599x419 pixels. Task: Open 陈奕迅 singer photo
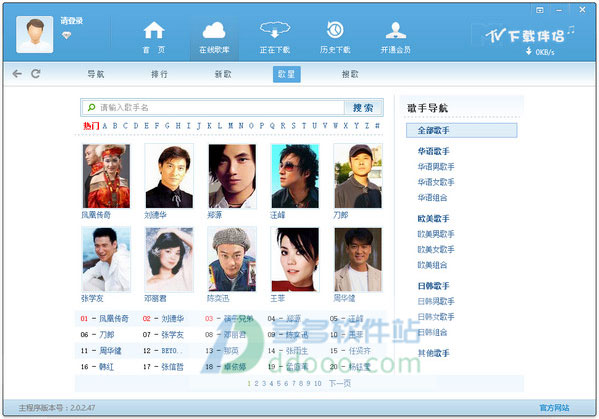point(232,259)
